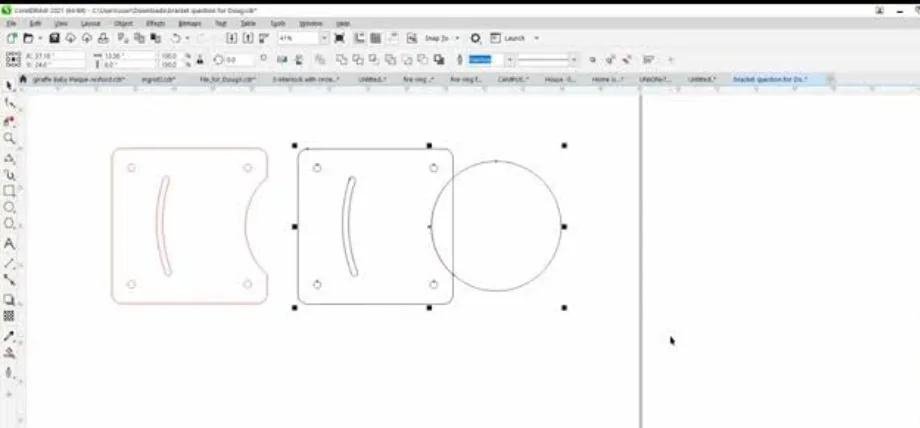Click the Paste icon in the toolbar
920x428 pixels.
click(x=155, y=38)
